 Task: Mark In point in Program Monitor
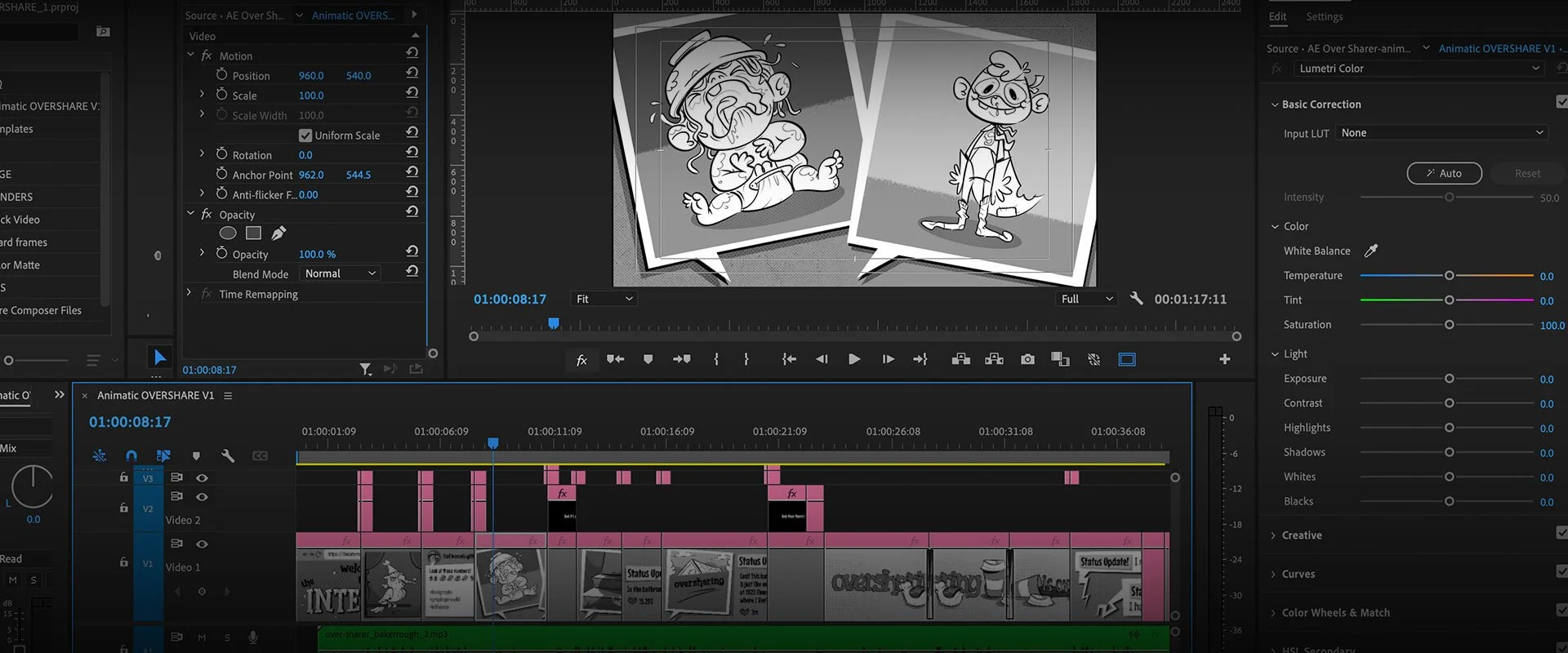click(716, 359)
